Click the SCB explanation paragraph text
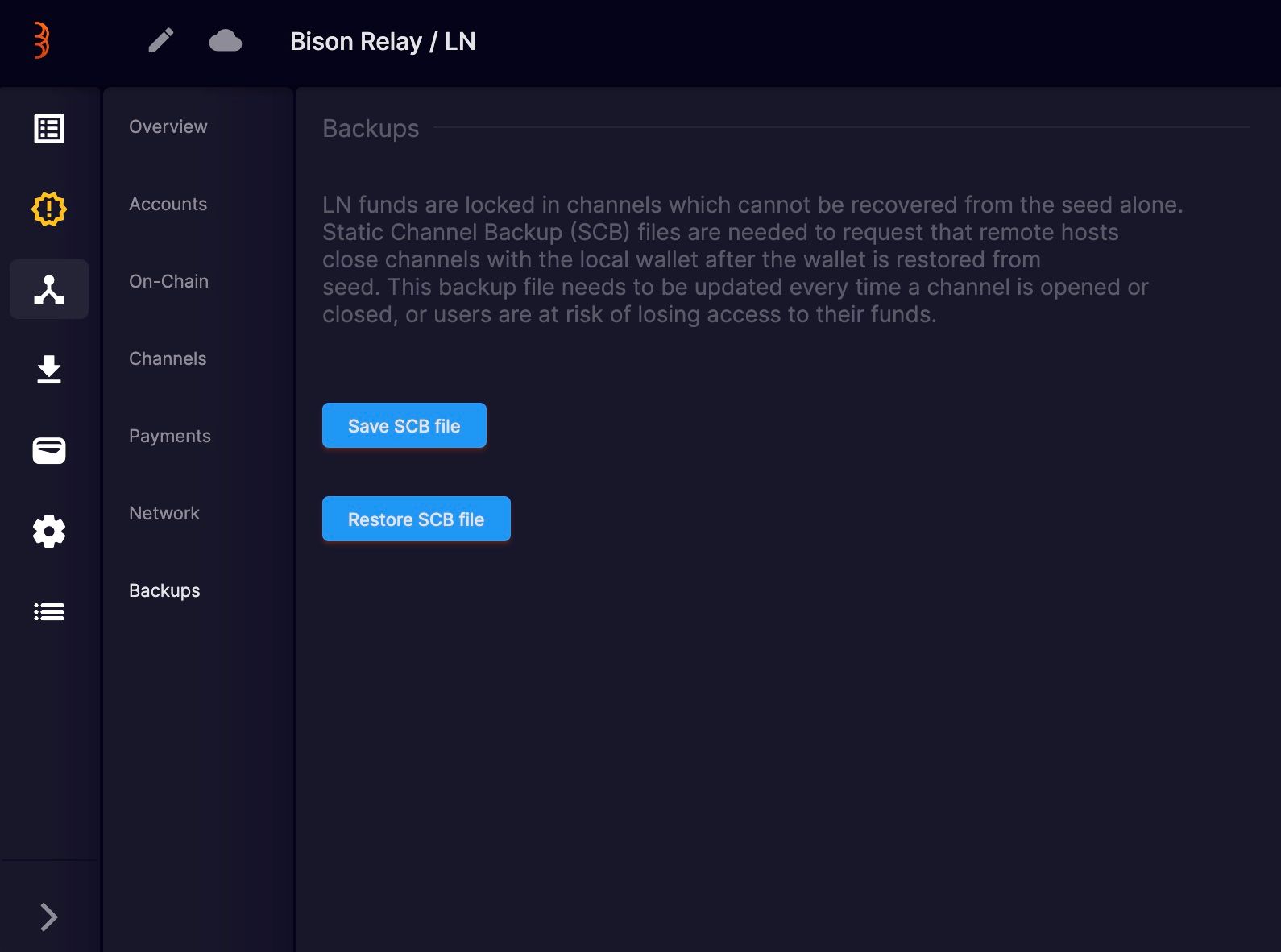 [752, 259]
